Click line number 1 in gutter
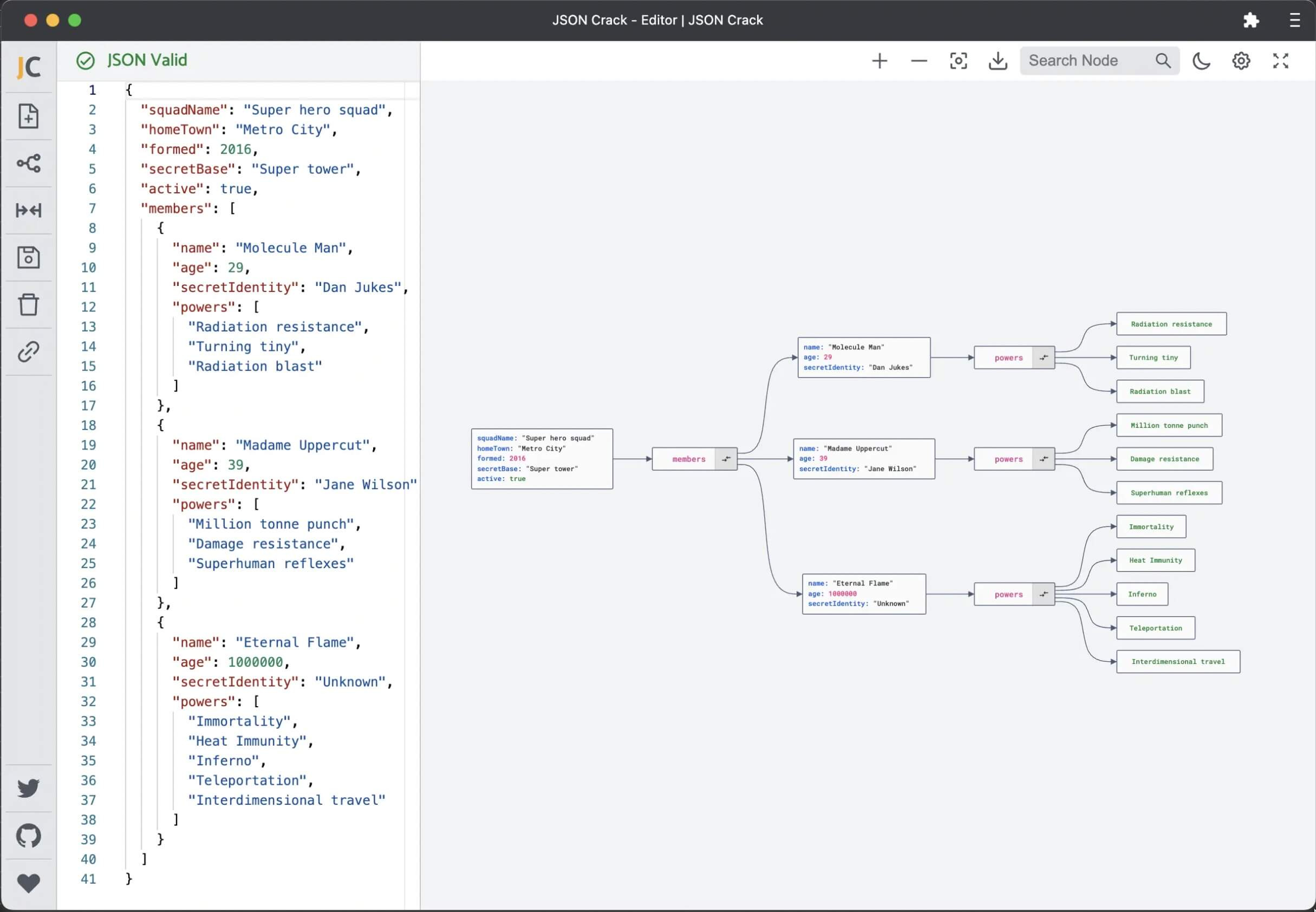1316x912 pixels. [93, 90]
